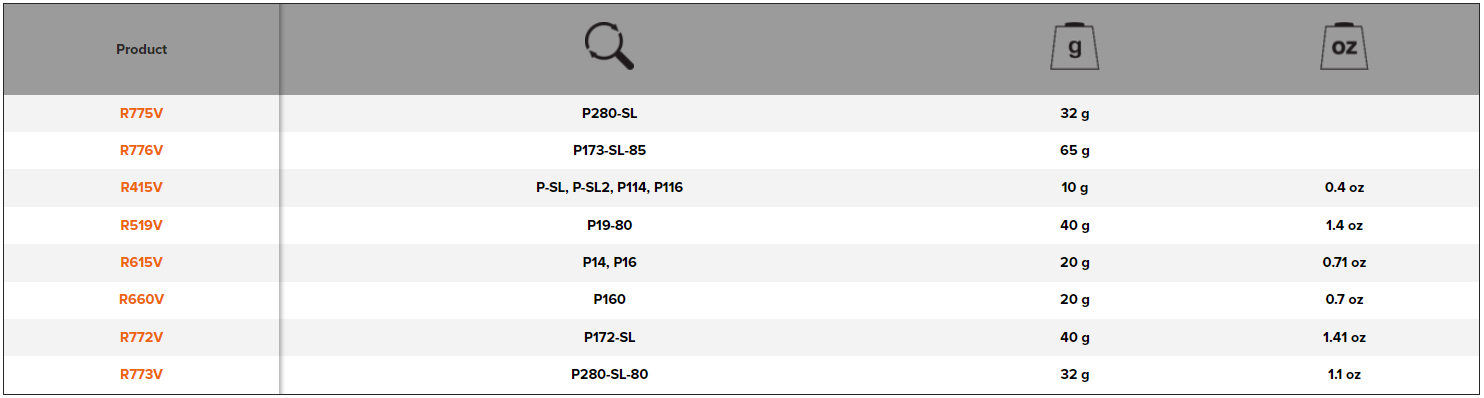Open the R615V product link
Image resolution: width=1484 pixels, height=398 pixels.
pos(141,262)
